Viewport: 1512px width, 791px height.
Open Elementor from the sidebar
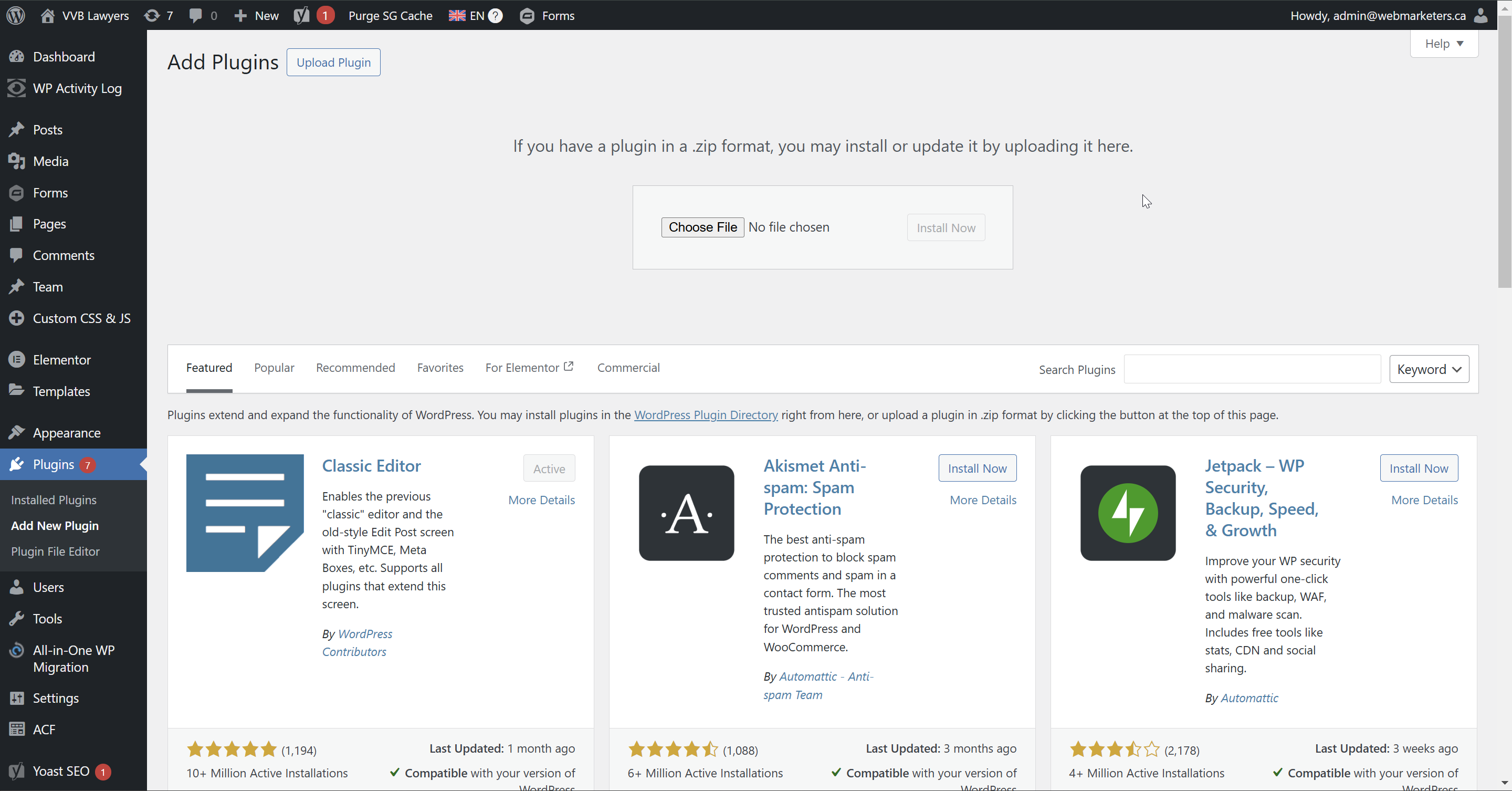pyautogui.click(x=61, y=359)
